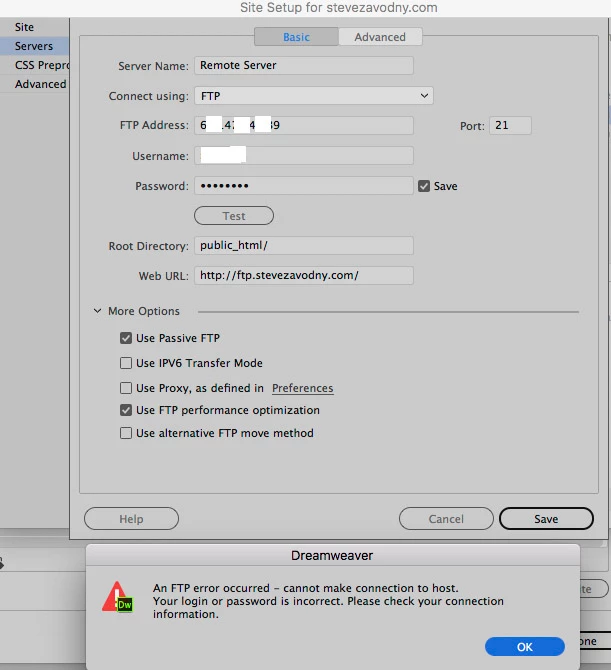This screenshot has height=670, width=611.
Task: Click the Dreamweaver warning icon
Action: [x=118, y=597]
